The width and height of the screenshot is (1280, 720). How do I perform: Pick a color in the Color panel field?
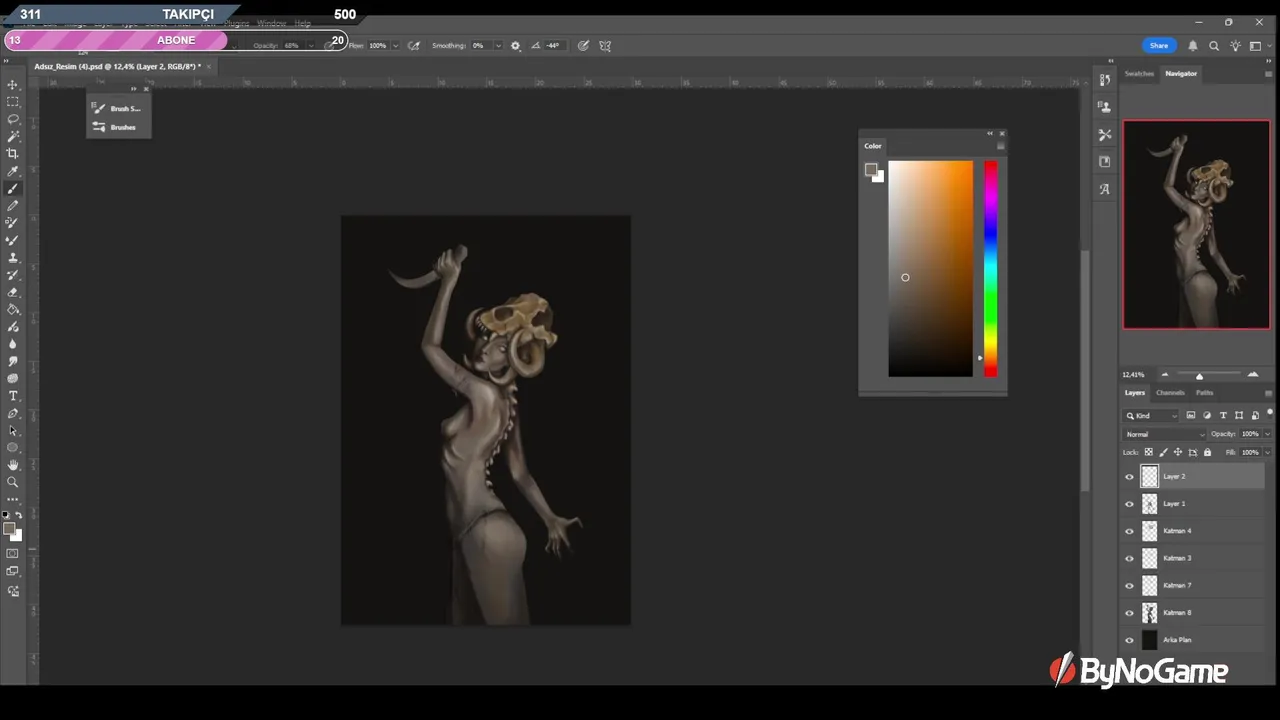point(930,268)
